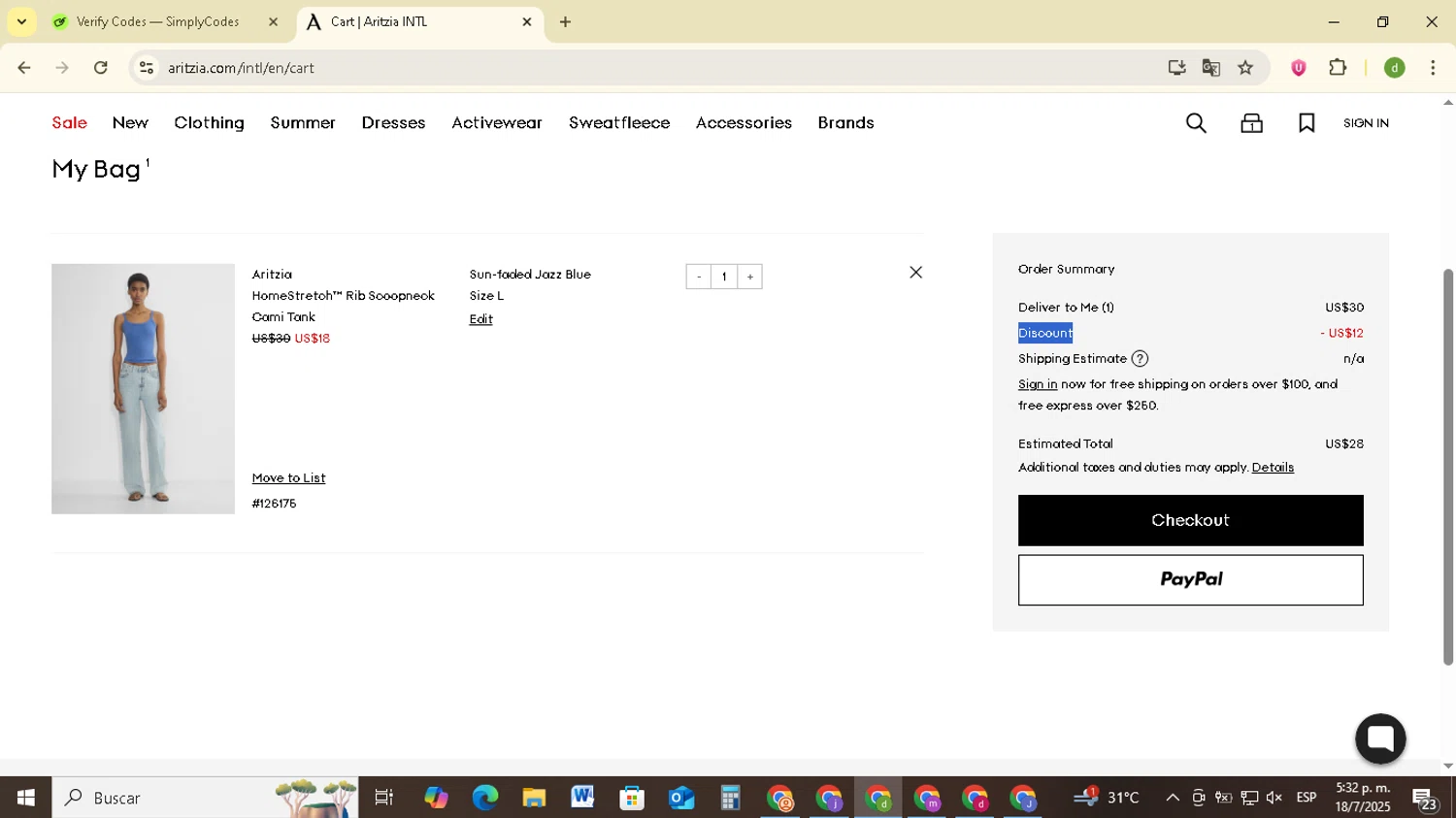
Task: Click Move to List link
Action: click(288, 478)
